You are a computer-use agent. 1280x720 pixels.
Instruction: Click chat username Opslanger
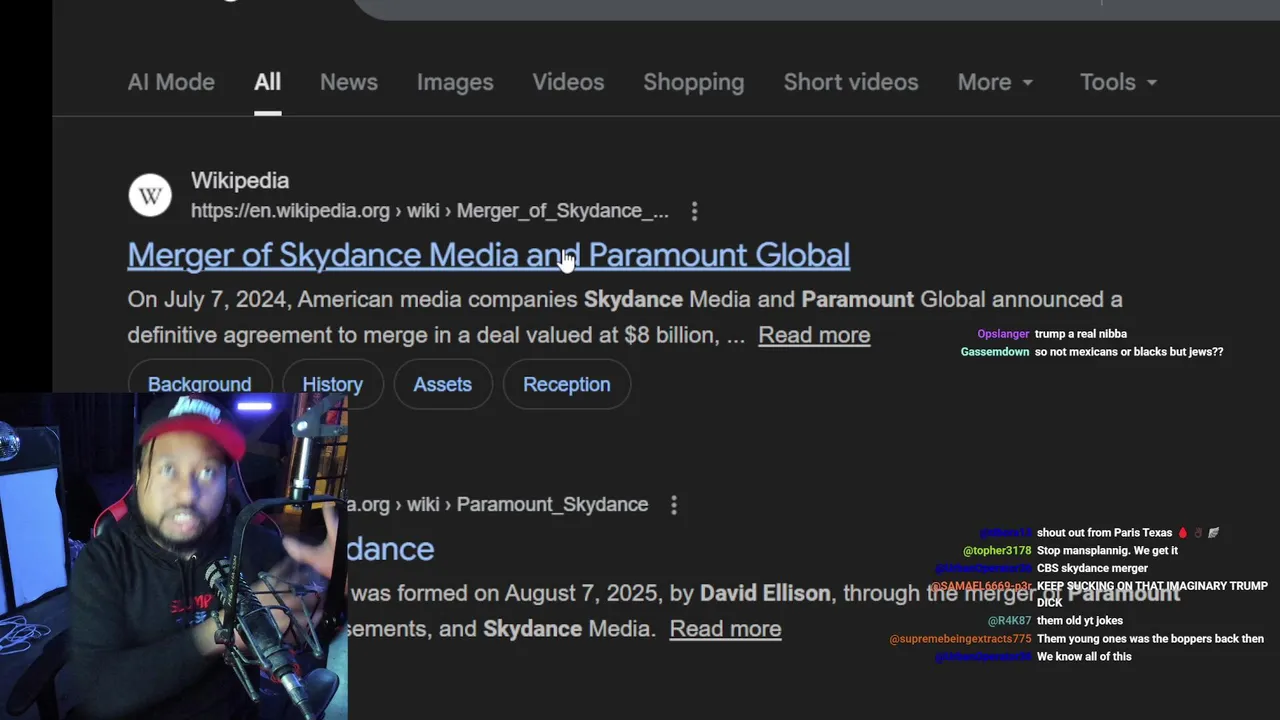(x=1003, y=334)
